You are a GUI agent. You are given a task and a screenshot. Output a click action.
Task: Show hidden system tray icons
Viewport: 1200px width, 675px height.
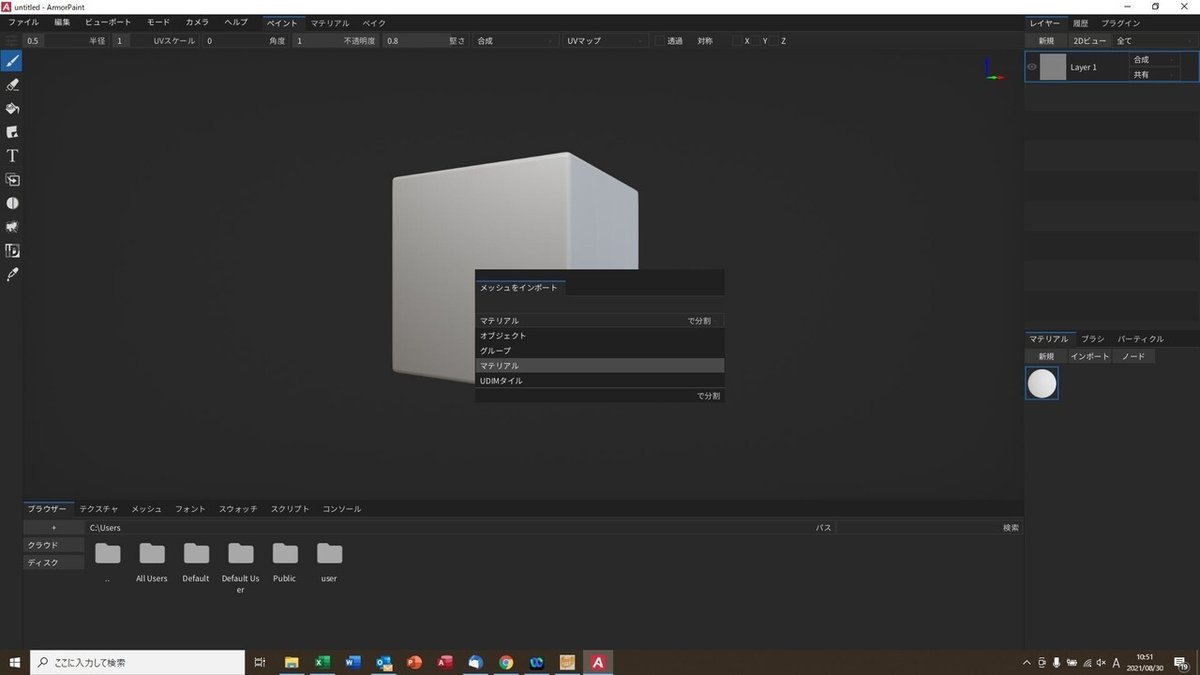click(x=1027, y=662)
